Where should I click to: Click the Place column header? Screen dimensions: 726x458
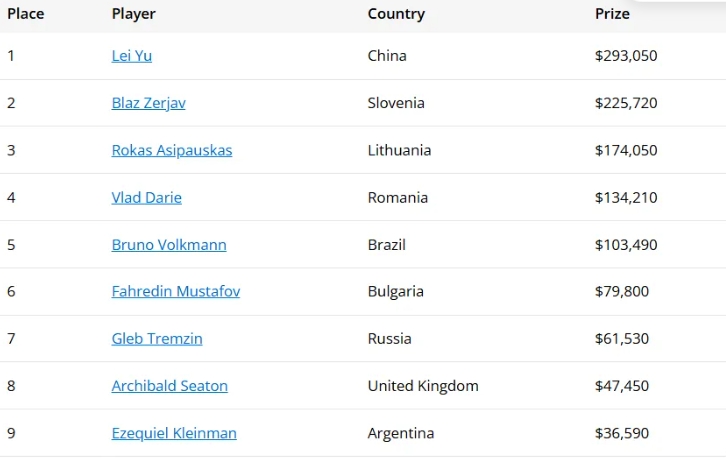pos(26,14)
